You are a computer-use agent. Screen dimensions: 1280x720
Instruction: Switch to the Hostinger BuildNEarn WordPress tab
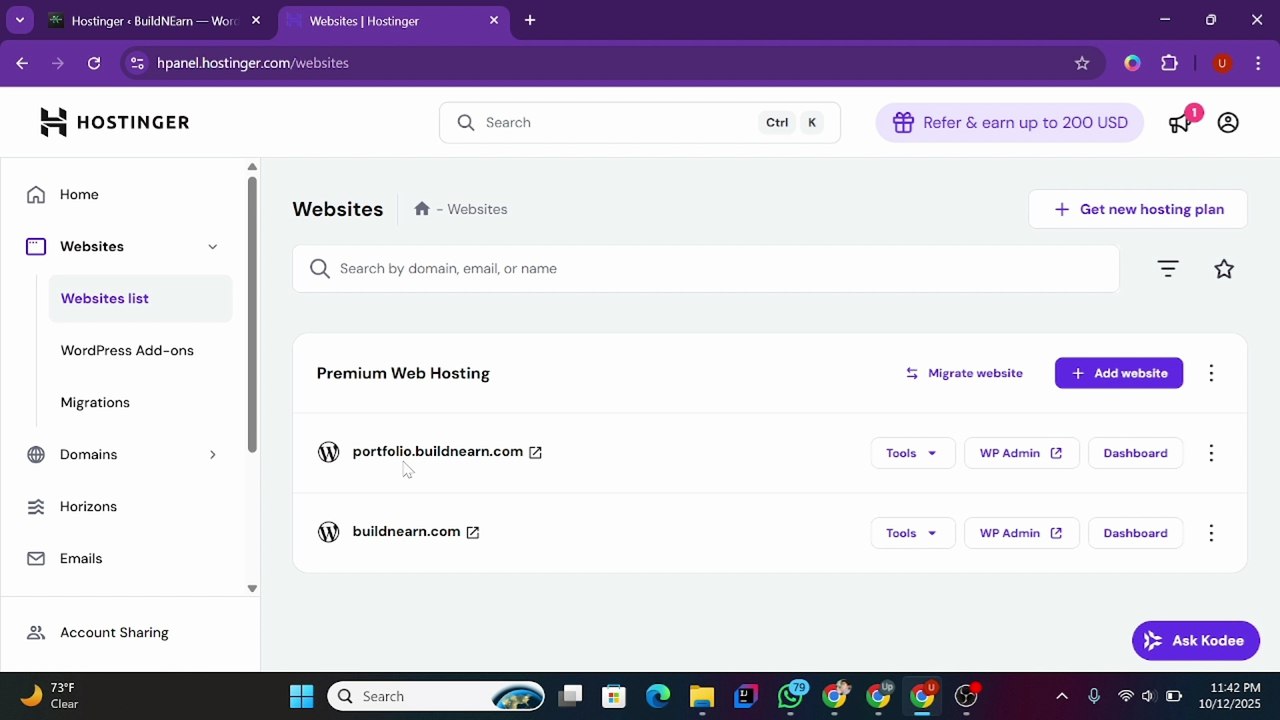point(154,21)
